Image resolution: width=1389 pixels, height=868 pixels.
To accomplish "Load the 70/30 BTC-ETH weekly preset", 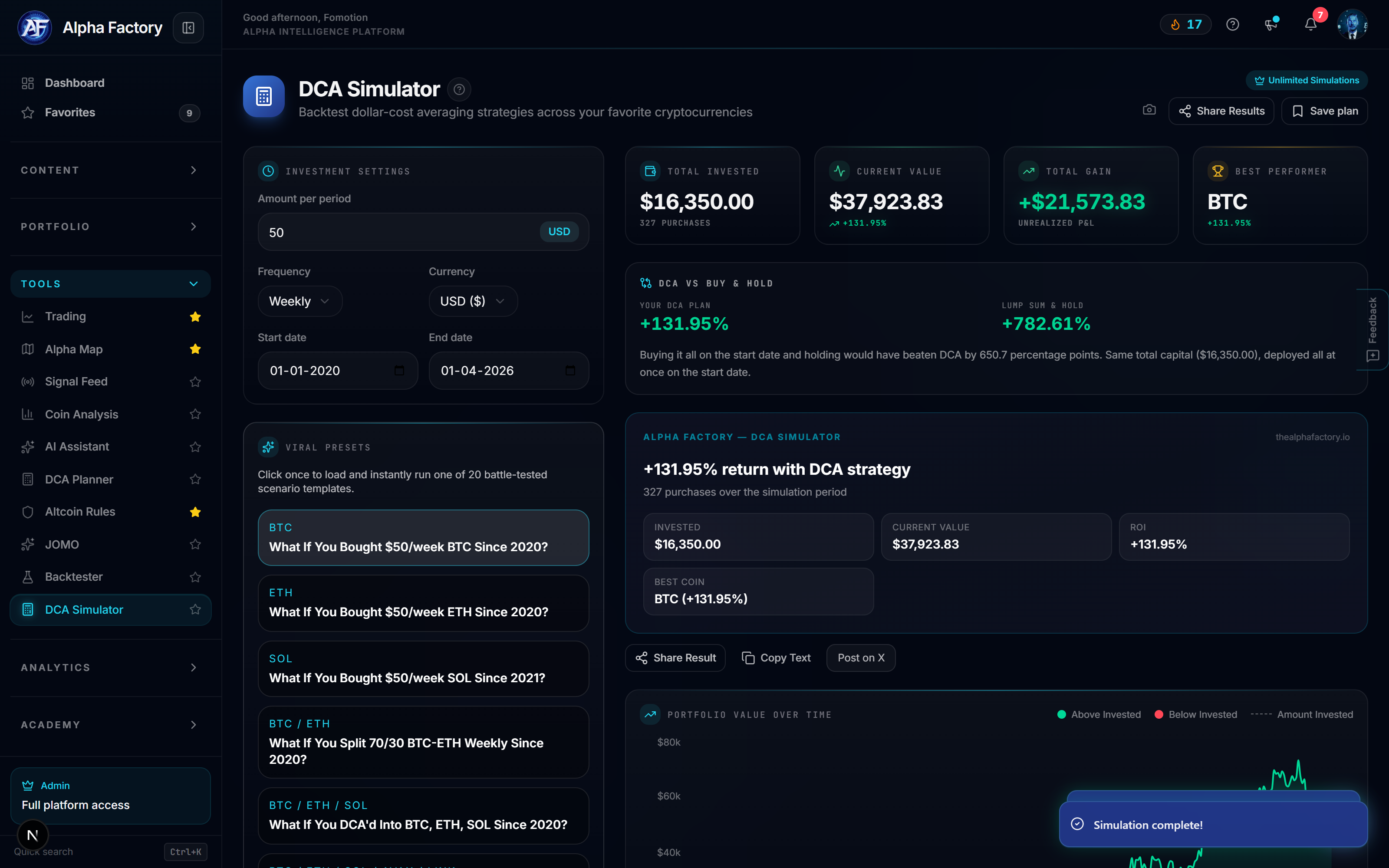I will [424, 742].
